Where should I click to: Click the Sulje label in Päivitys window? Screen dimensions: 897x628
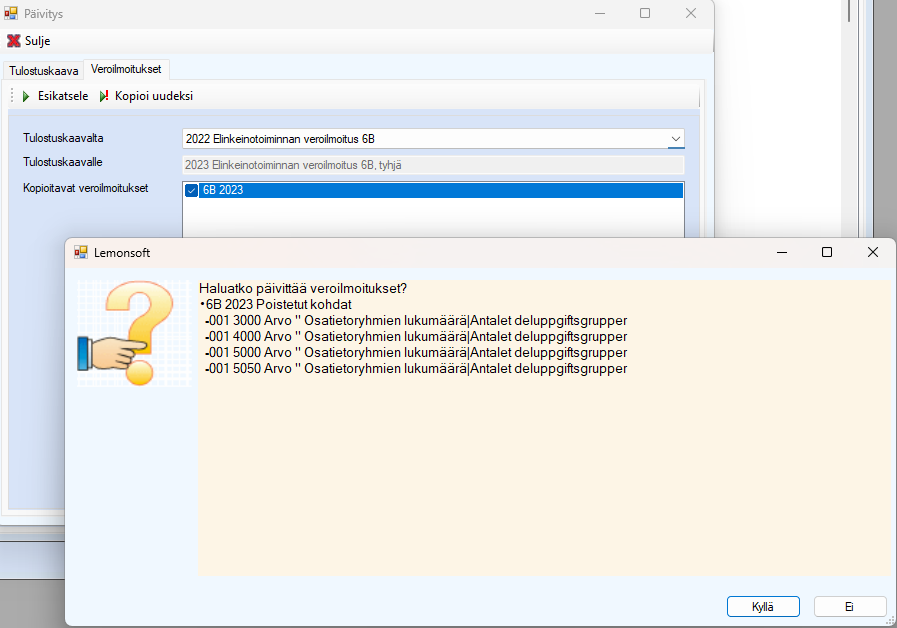coord(37,41)
